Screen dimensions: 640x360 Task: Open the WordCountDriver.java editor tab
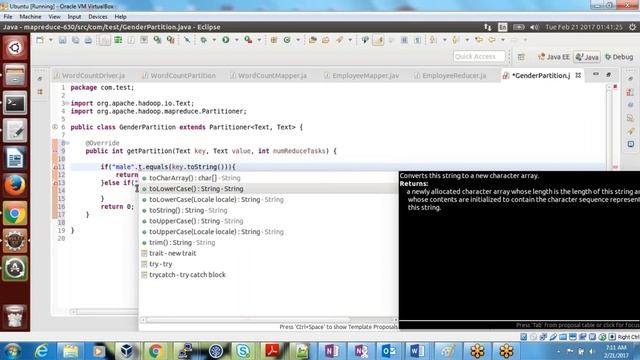90,76
